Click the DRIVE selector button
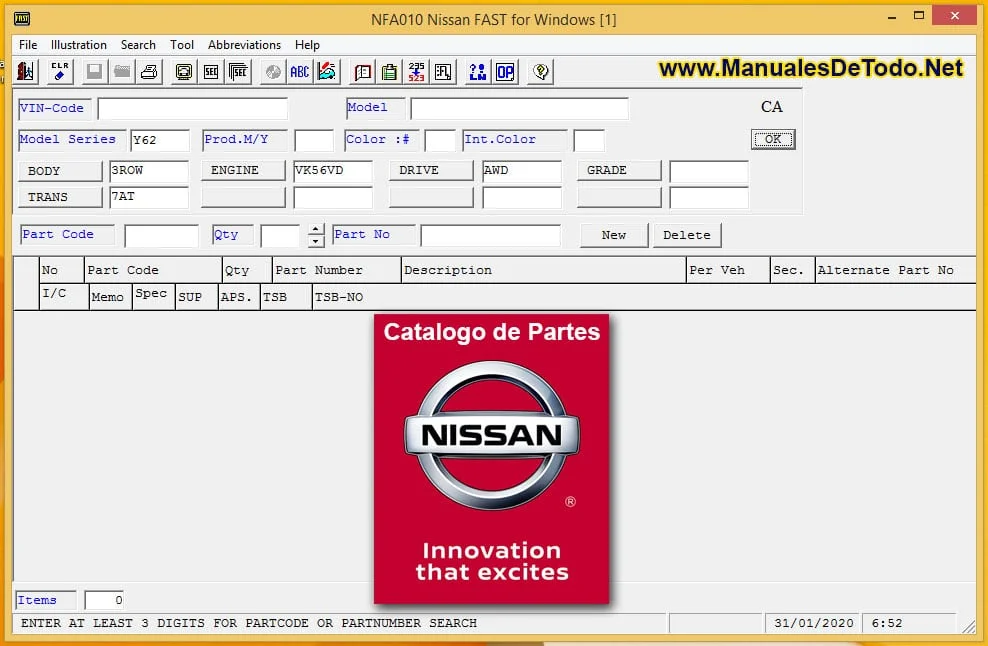 431,170
